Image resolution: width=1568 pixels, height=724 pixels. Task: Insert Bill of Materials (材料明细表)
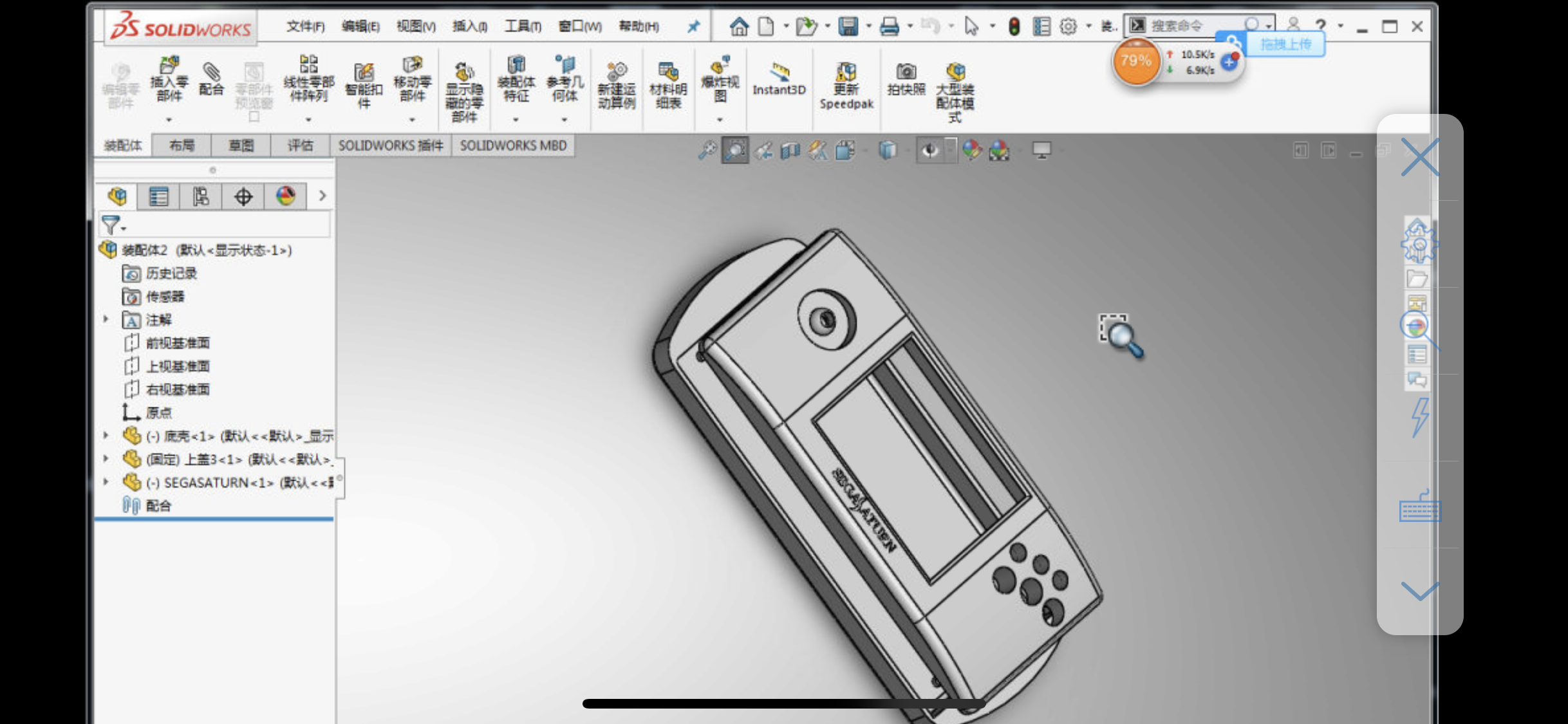(668, 86)
